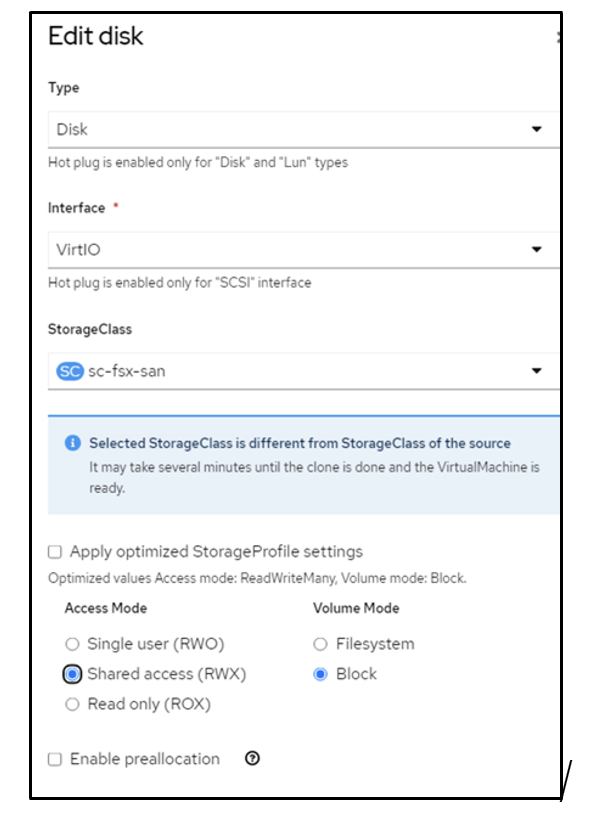The height and width of the screenshot is (820, 594).
Task: Select Block volume mode radio button
Action: 320,674
